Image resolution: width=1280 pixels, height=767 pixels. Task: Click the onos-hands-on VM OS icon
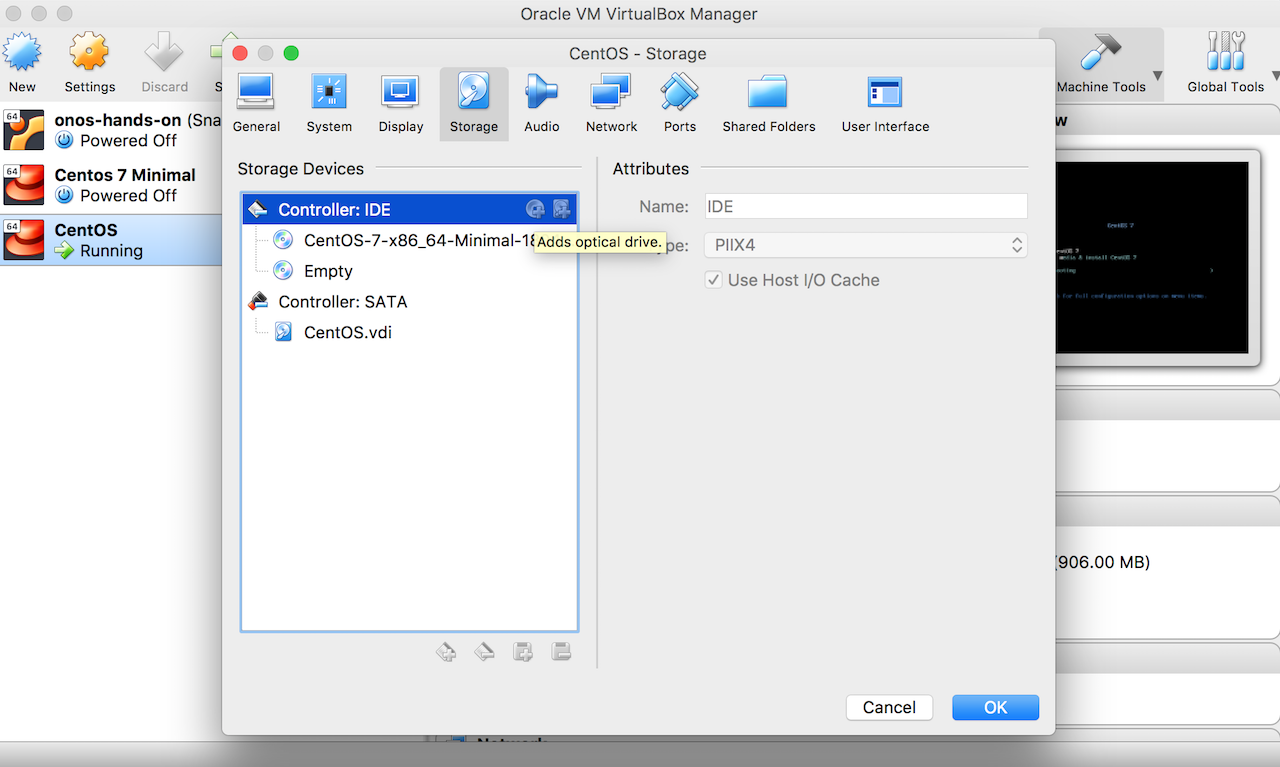pos(24,130)
